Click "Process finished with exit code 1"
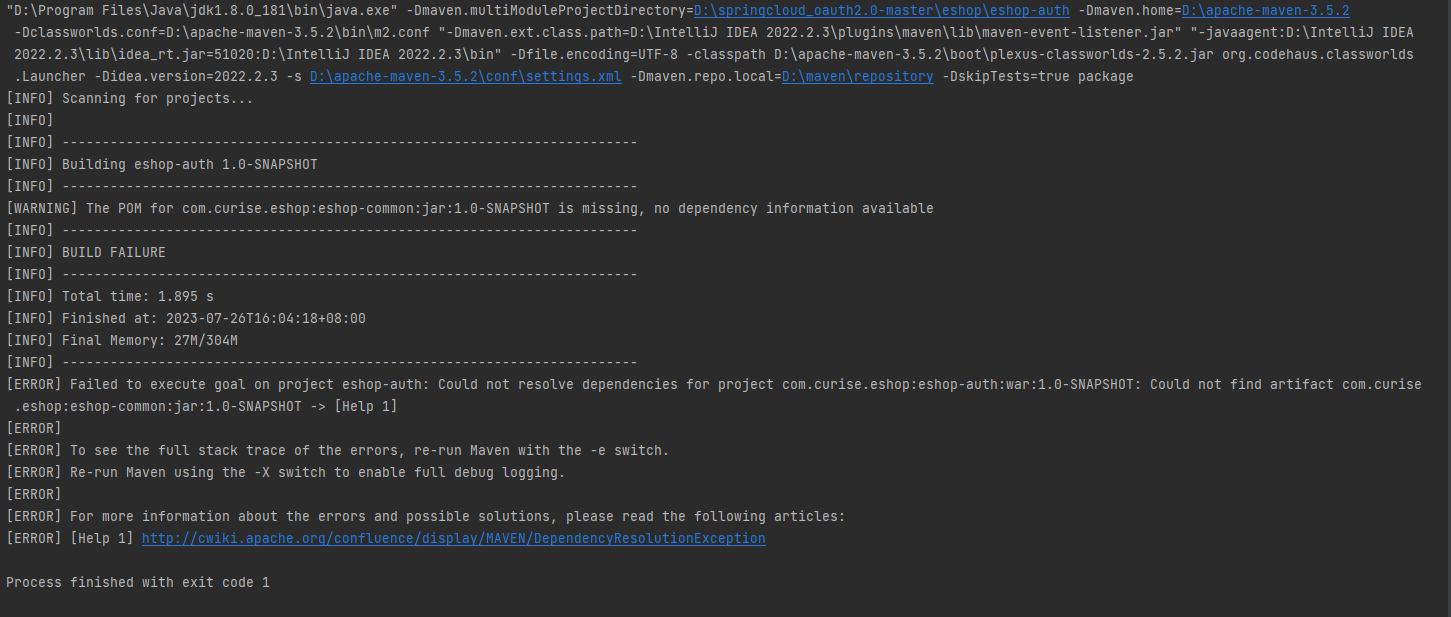Viewport: 1451px width, 617px height. point(137,583)
